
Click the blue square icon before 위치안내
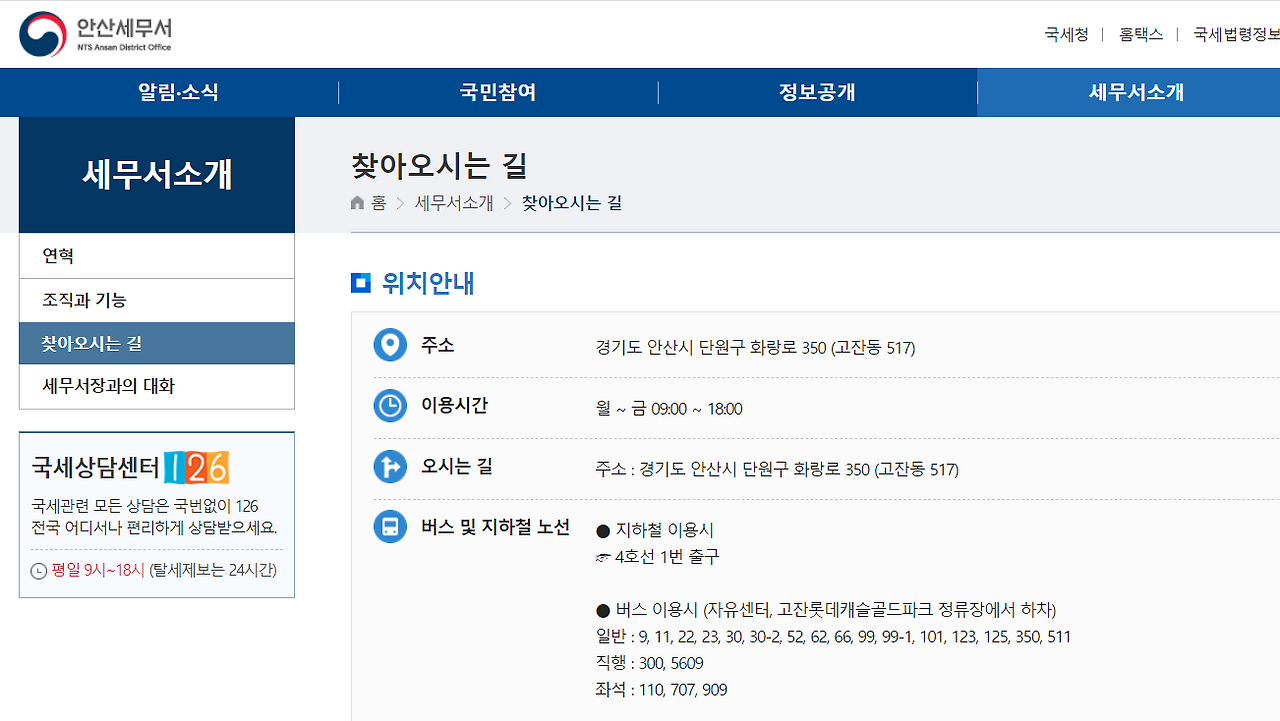click(x=360, y=283)
